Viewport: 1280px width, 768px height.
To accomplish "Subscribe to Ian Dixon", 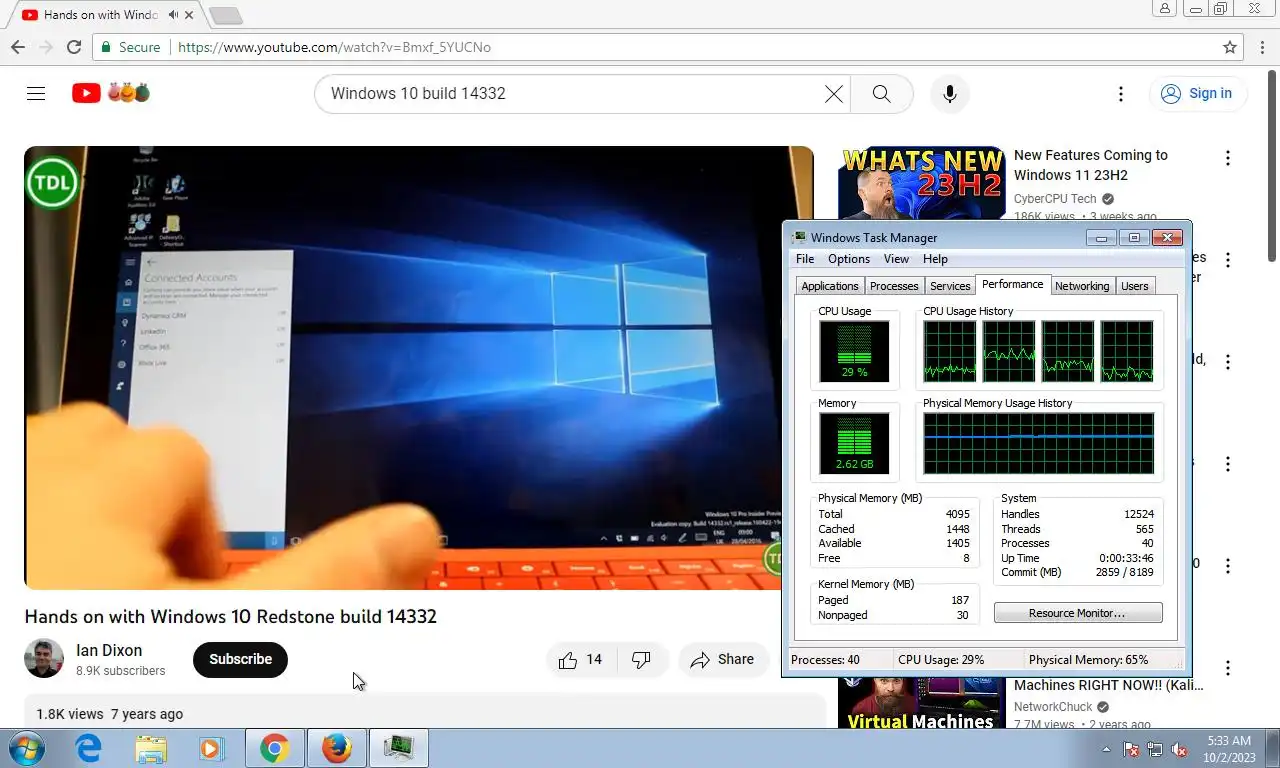I will coord(240,659).
